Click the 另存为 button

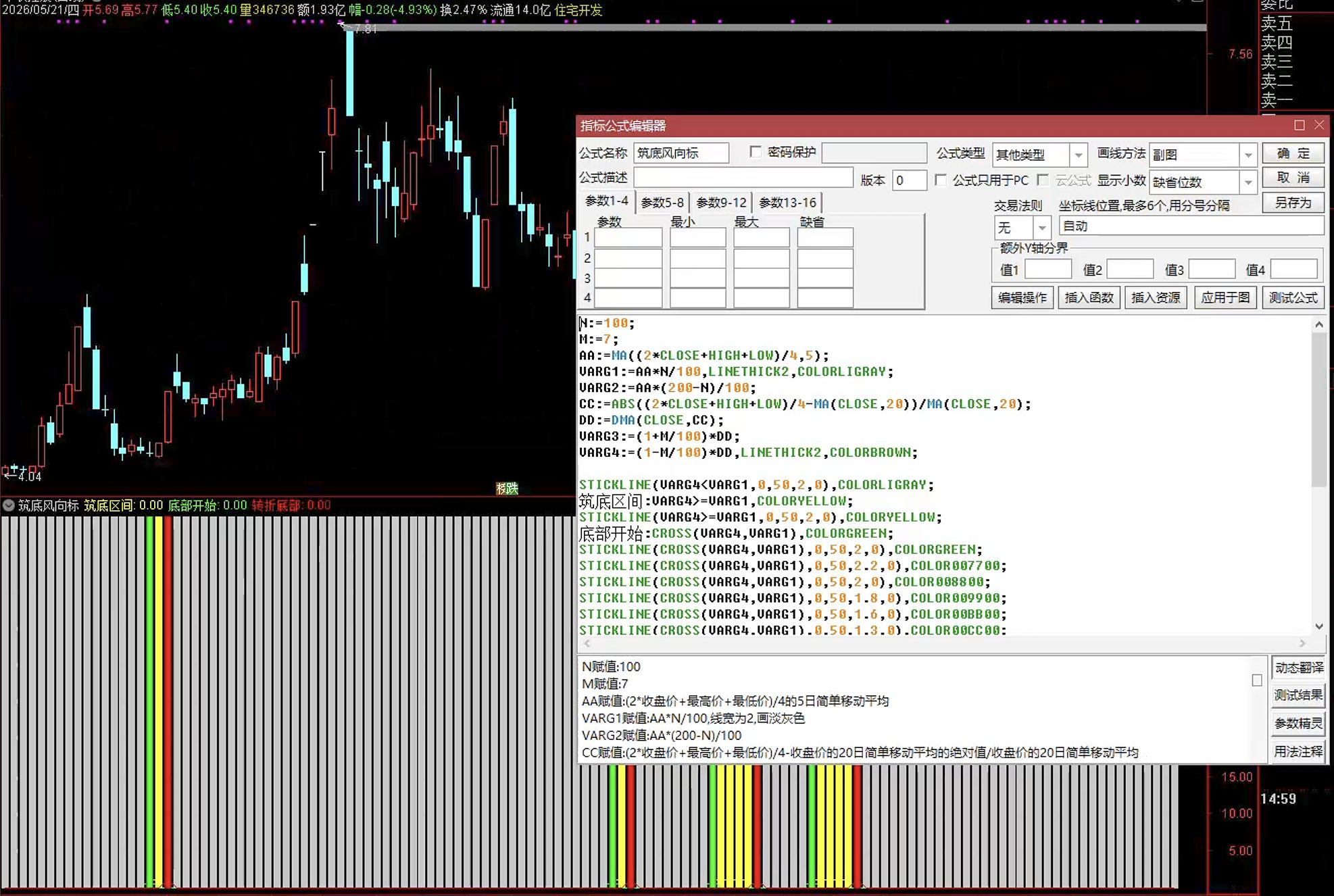point(1293,203)
